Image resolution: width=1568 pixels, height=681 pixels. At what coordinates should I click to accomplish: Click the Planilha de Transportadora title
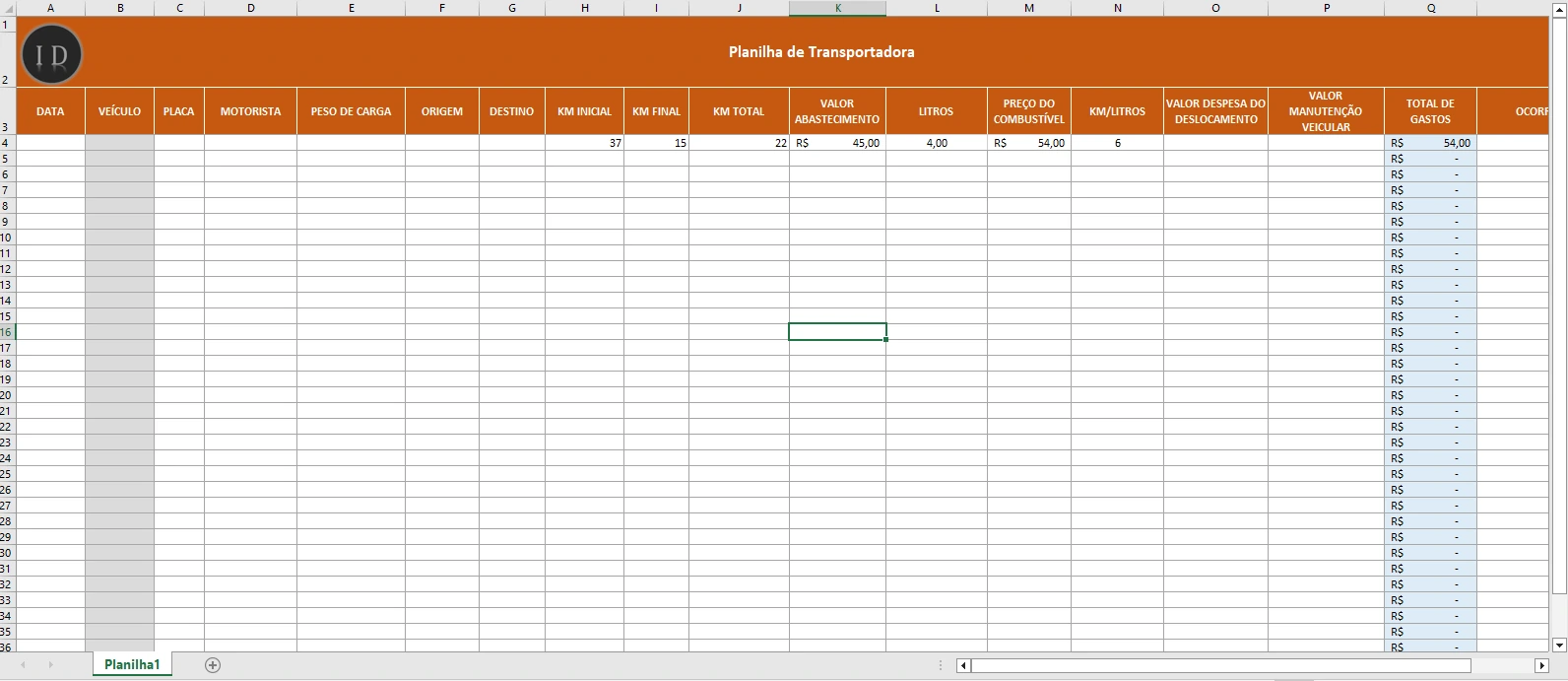820,52
